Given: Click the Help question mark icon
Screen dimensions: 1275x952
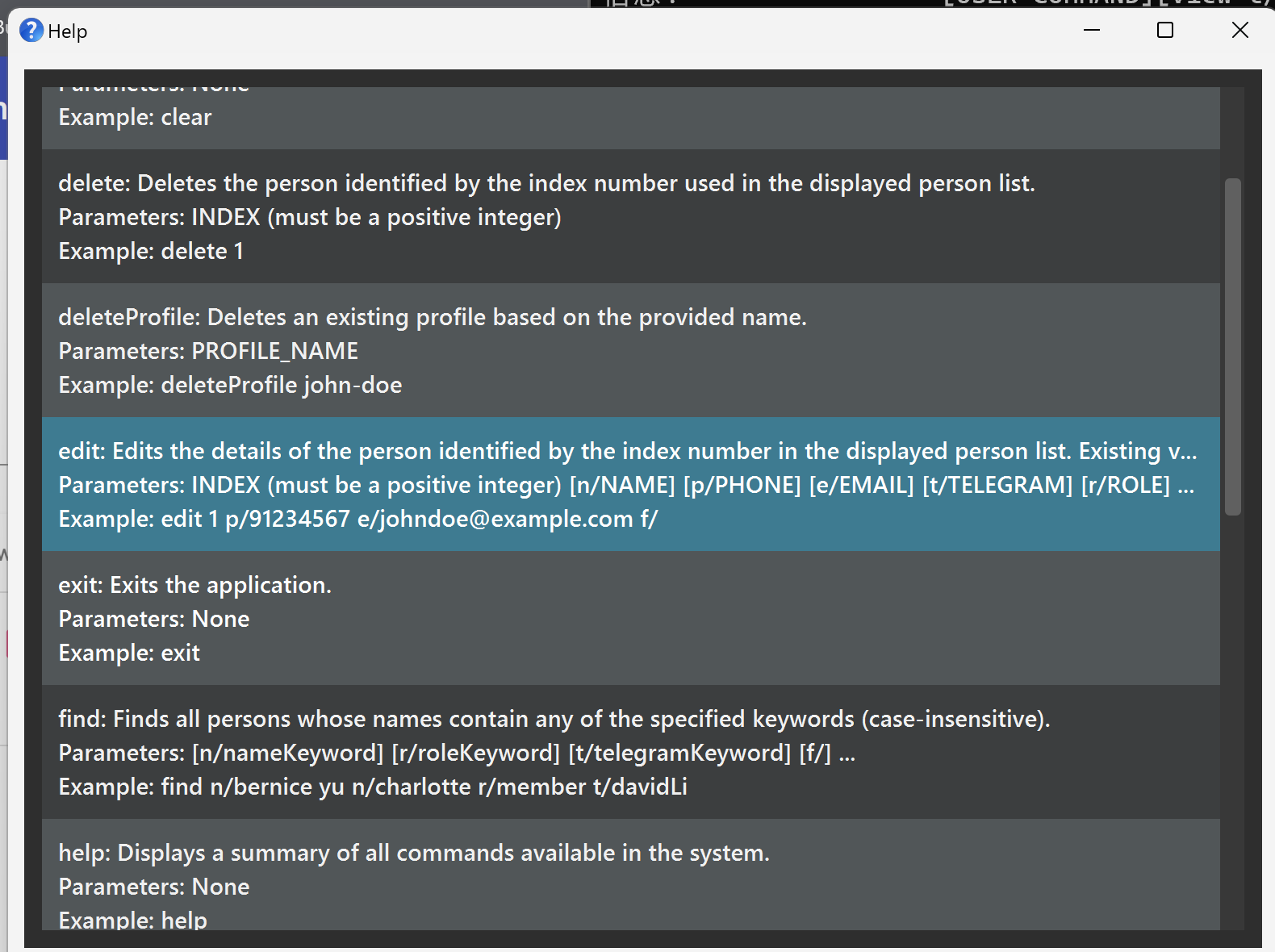Looking at the screenshot, I should (x=31, y=31).
